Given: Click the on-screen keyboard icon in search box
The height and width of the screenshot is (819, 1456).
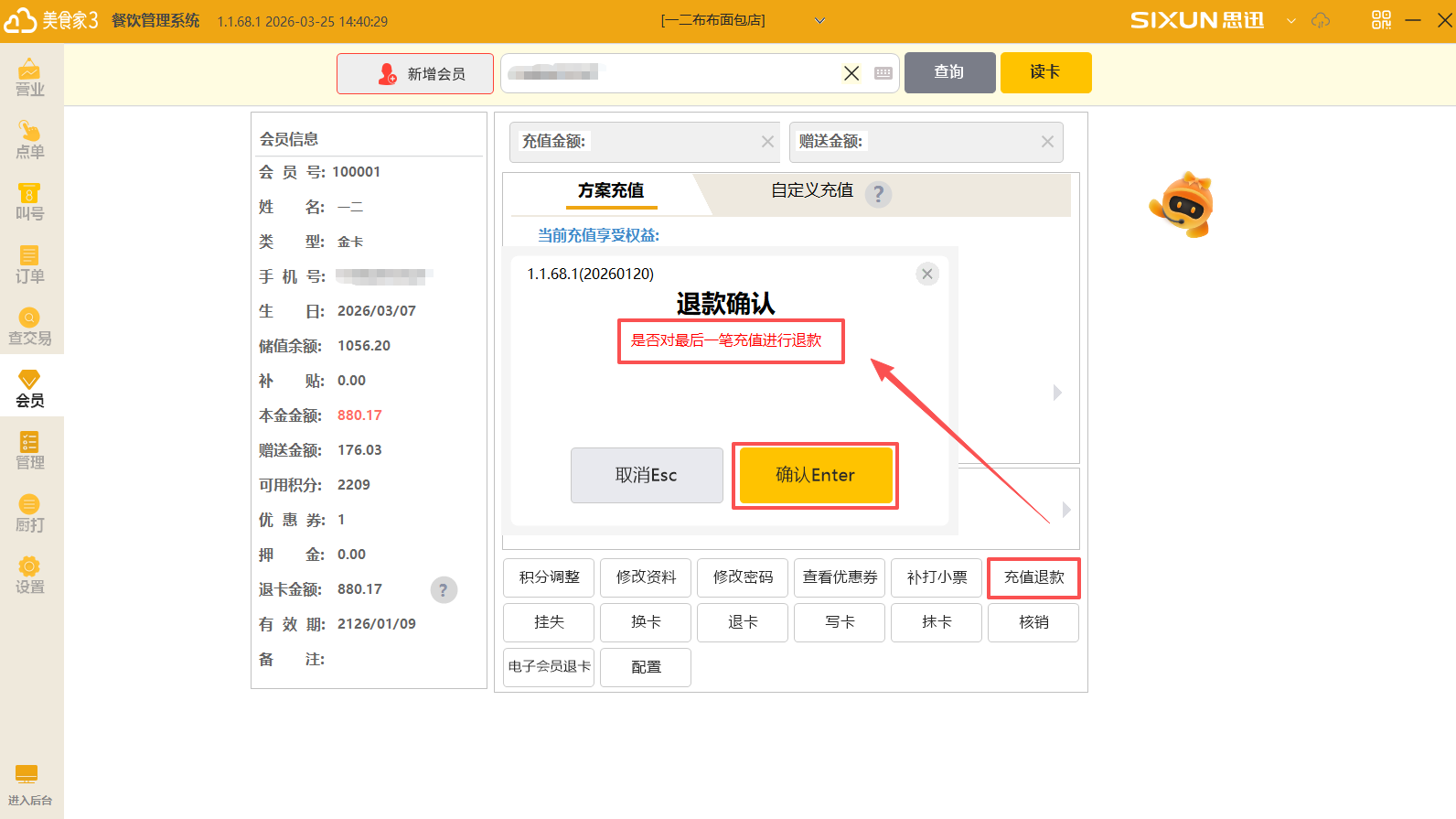Looking at the screenshot, I should pyautogui.click(x=883, y=73).
